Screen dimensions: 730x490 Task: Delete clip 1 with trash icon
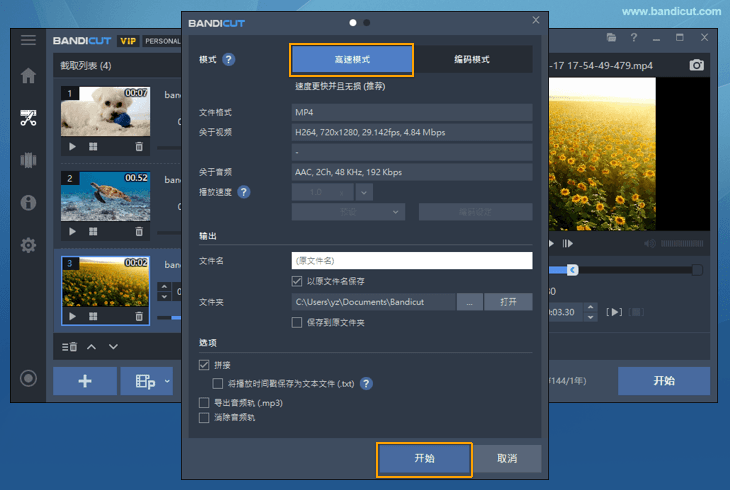click(139, 147)
